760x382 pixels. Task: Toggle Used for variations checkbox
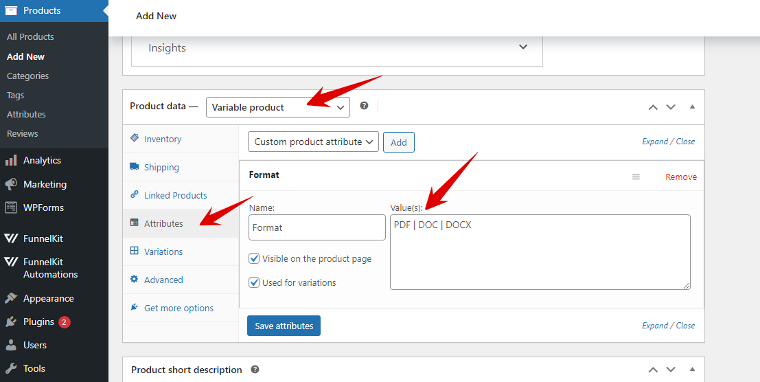click(x=254, y=282)
